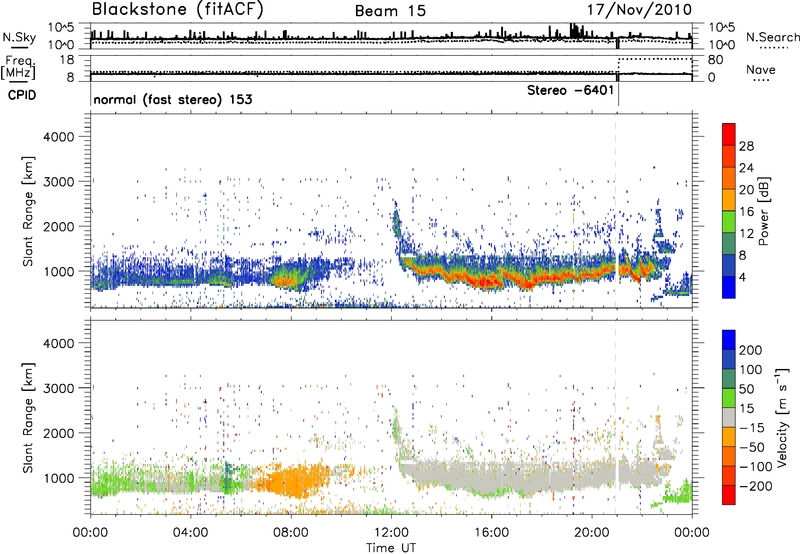Screen dimensions: 800x554
Task: Click the 'CPID' row label
Action: coord(22,95)
